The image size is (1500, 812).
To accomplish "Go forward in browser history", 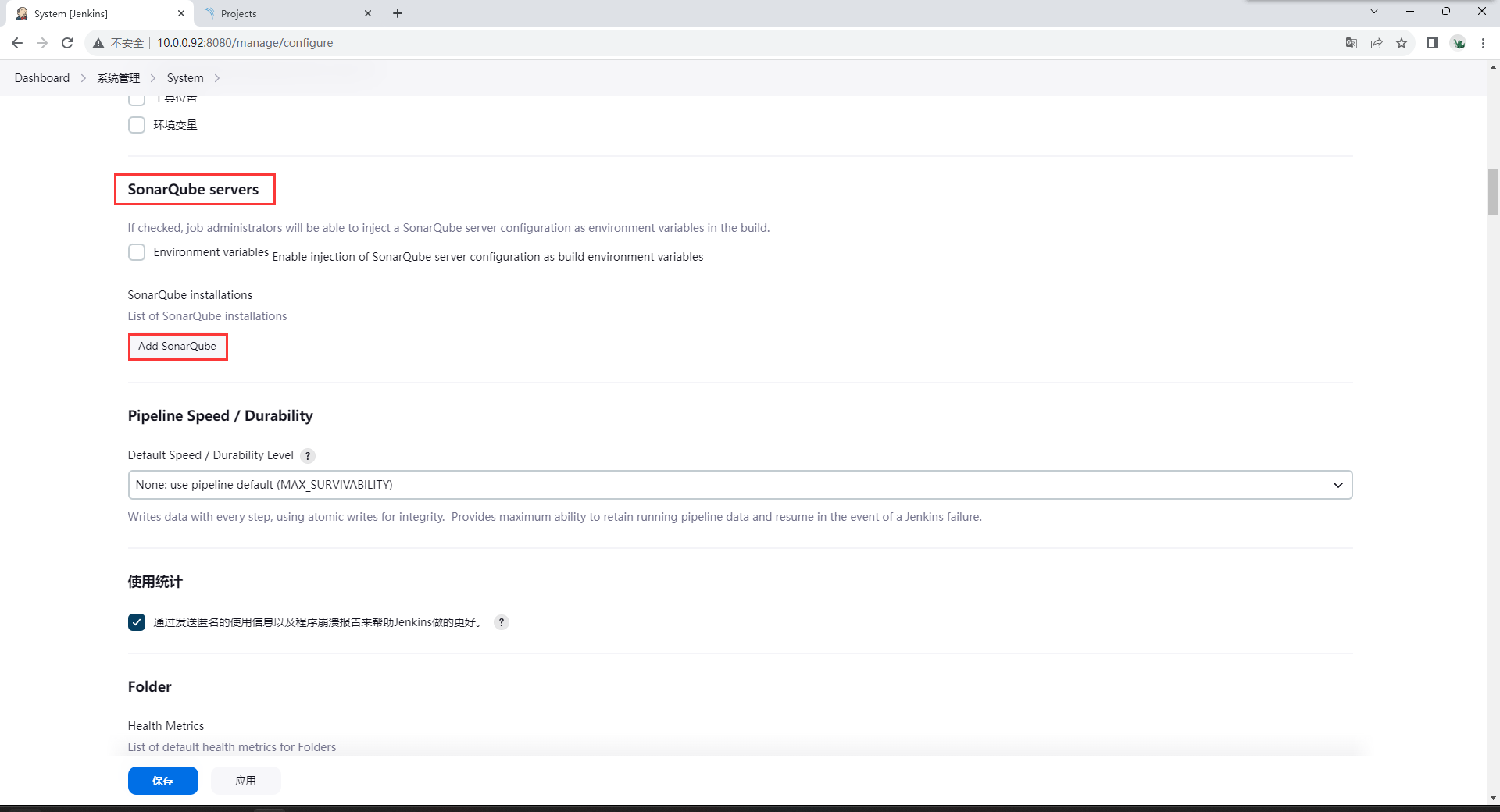I will (42, 43).
